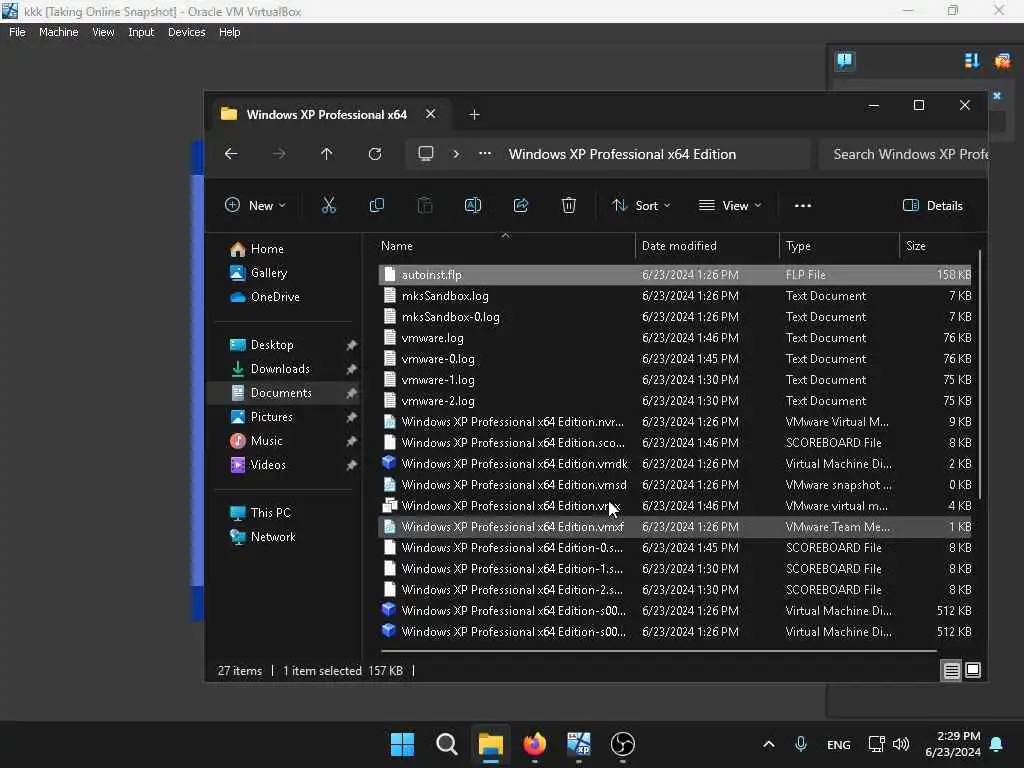This screenshot has width=1024, height=768.
Task: Open the Windows Start button
Action: [x=402, y=744]
